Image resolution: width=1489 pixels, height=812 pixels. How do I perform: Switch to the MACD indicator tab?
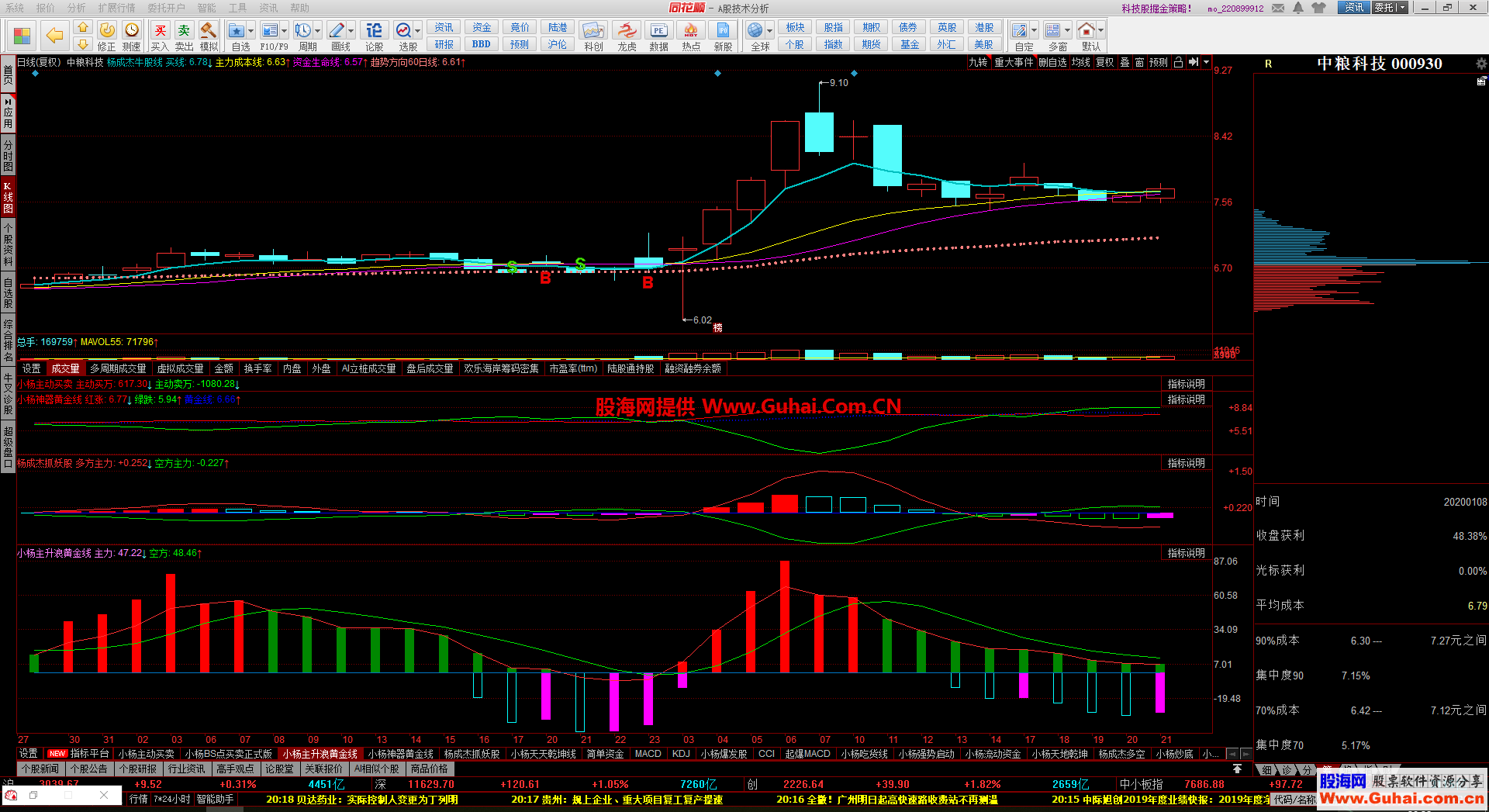648,754
